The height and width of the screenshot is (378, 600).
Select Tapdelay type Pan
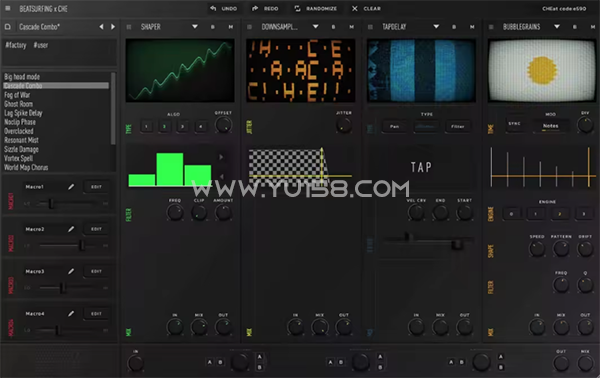coord(394,126)
